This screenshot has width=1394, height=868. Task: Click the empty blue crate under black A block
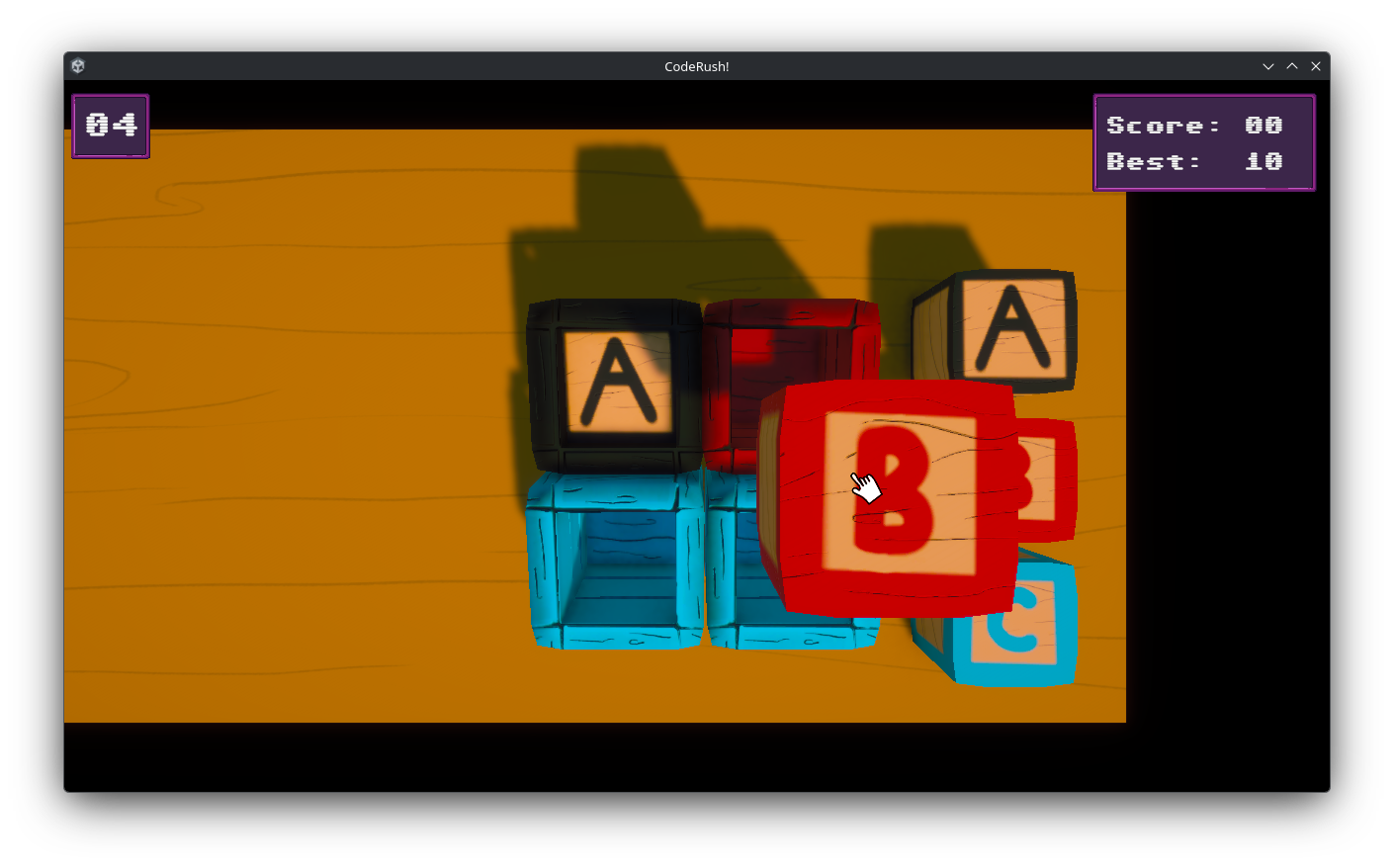(x=615, y=561)
